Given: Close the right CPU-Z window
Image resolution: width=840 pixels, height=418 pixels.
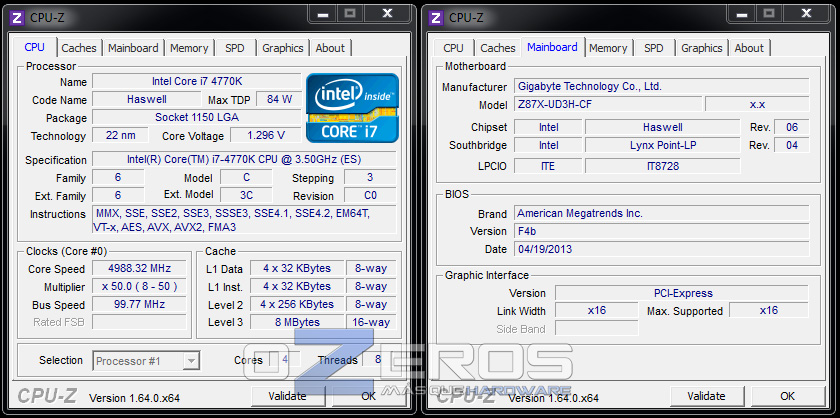Looking at the screenshot, I should [806, 13].
